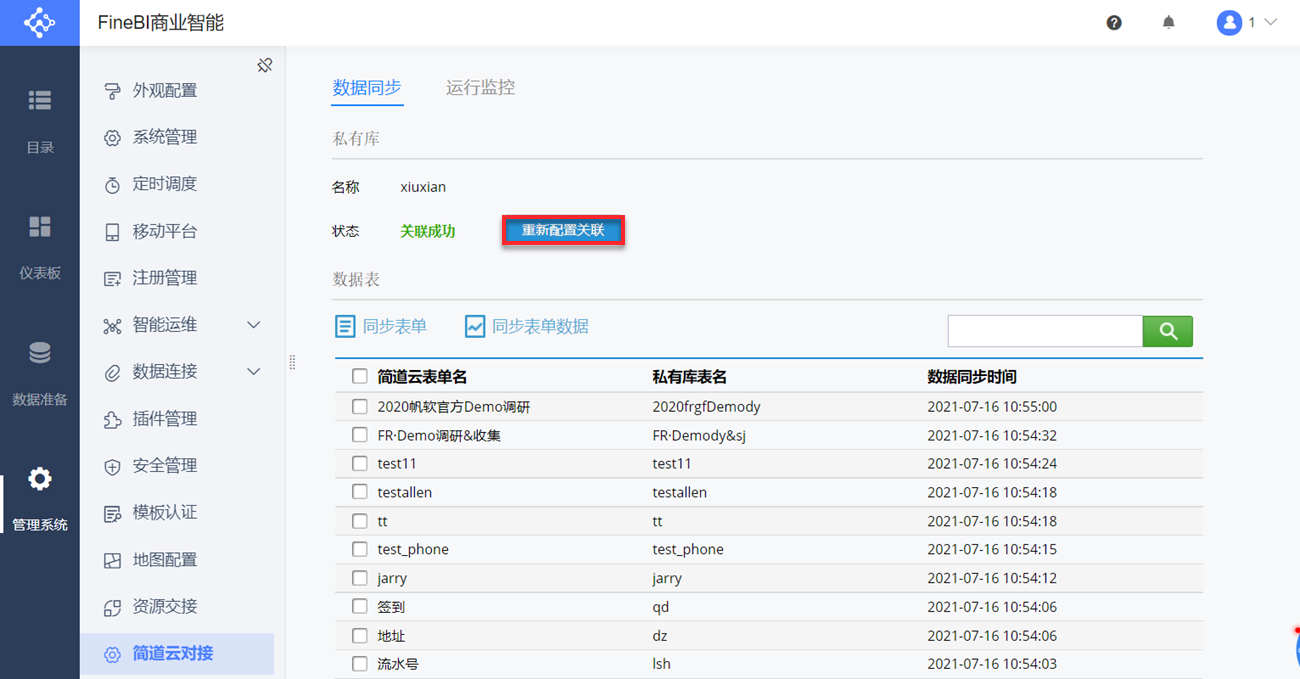Click the 数据连接 link icon
1300x679 pixels.
pyautogui.click(x=113, y=373)
